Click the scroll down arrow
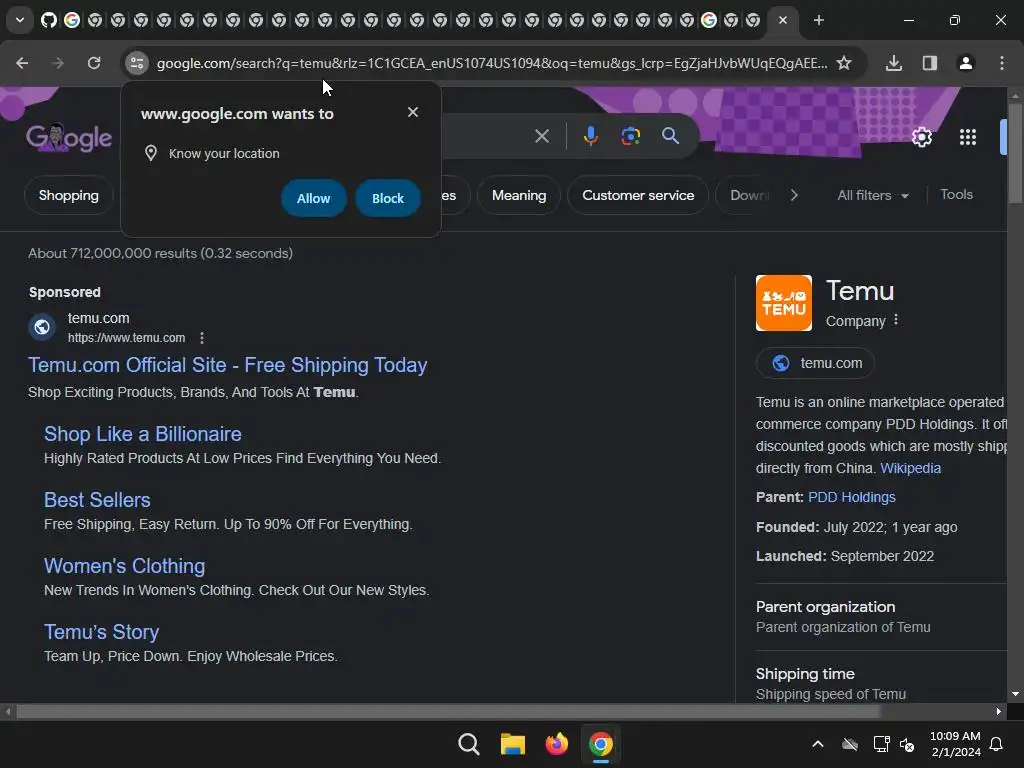 click(1015, 694)
